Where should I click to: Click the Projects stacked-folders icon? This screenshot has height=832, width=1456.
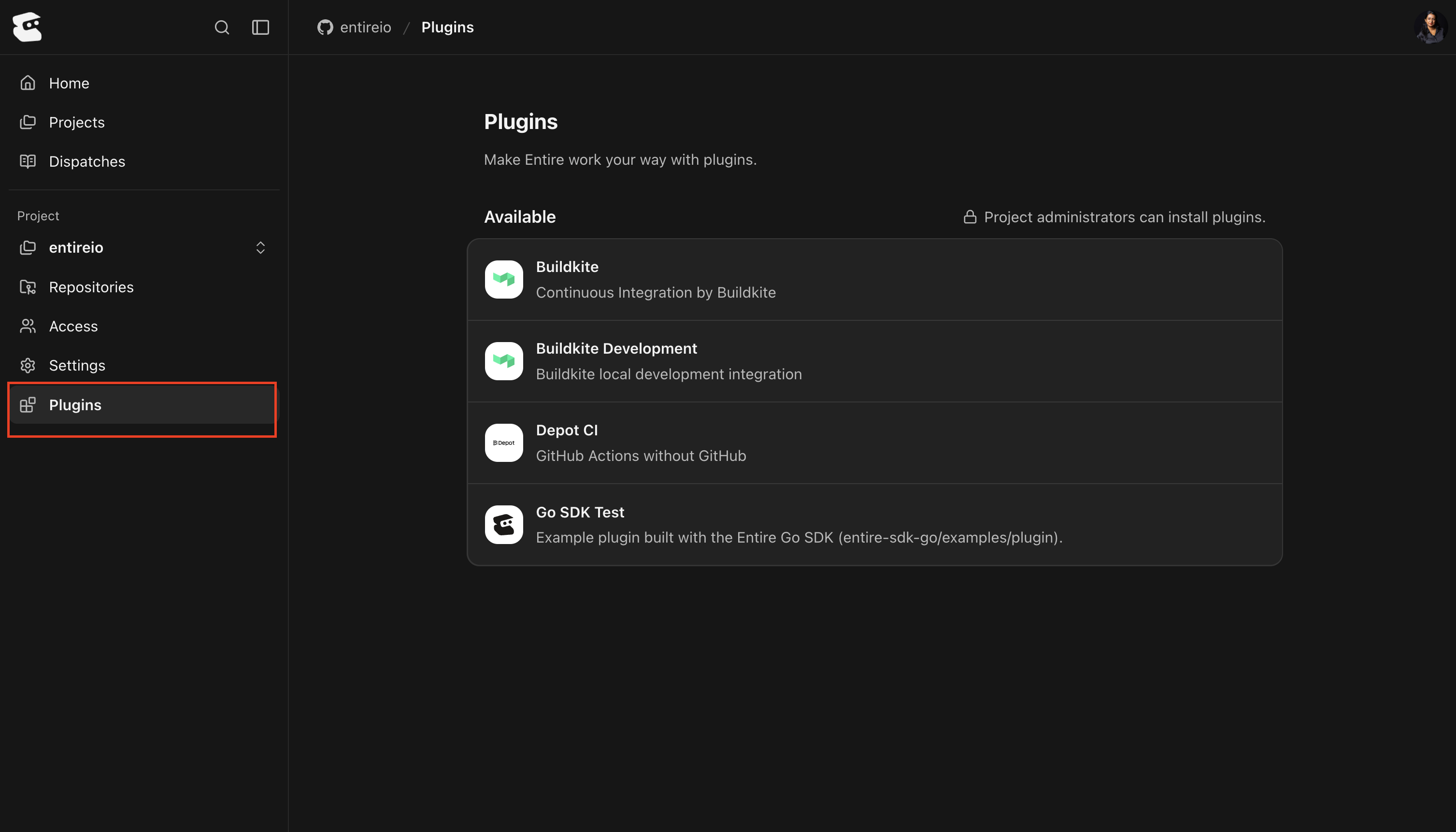(x=28, y=122)
